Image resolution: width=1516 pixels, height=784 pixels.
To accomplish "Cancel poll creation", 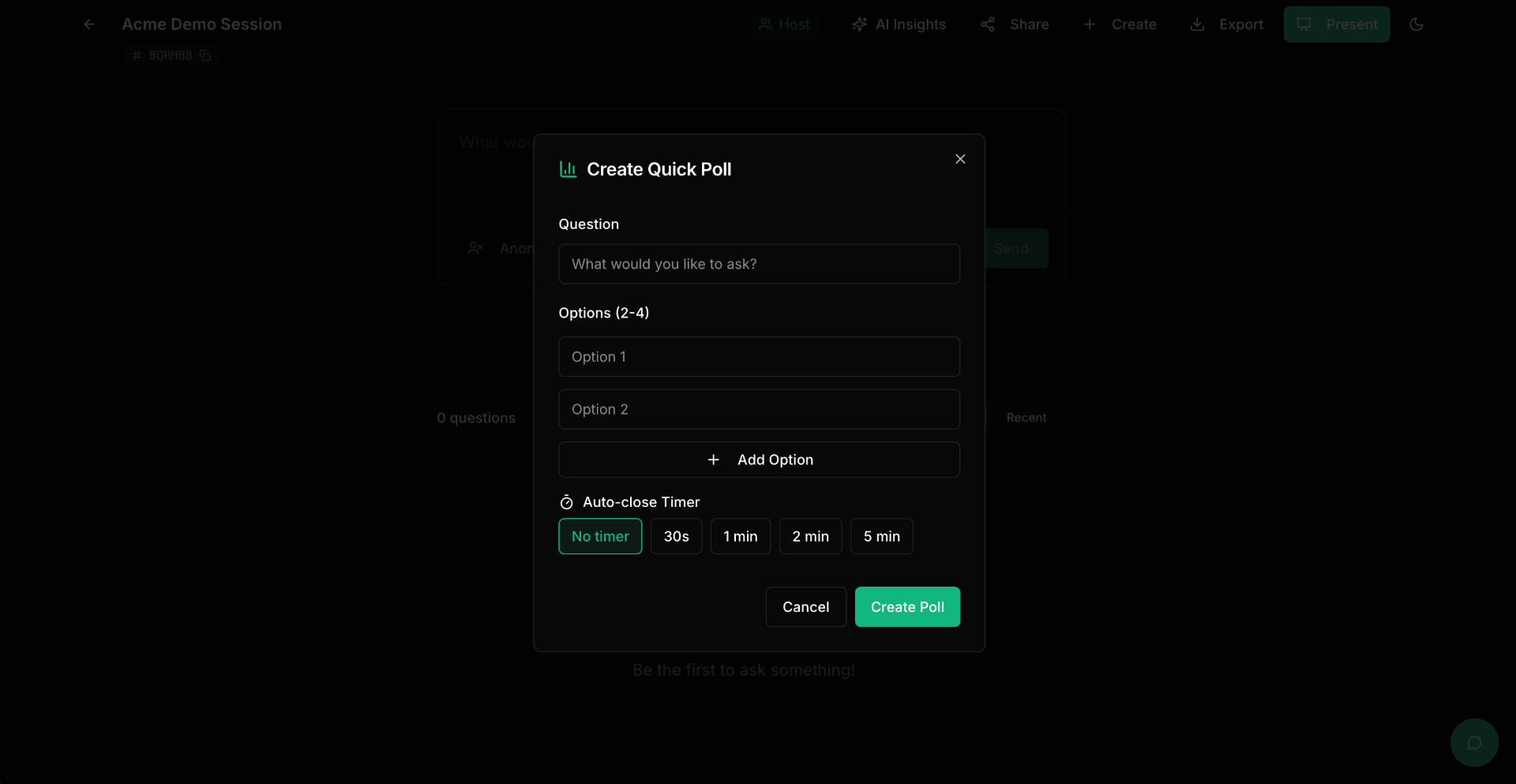I will tap(805, 606).
